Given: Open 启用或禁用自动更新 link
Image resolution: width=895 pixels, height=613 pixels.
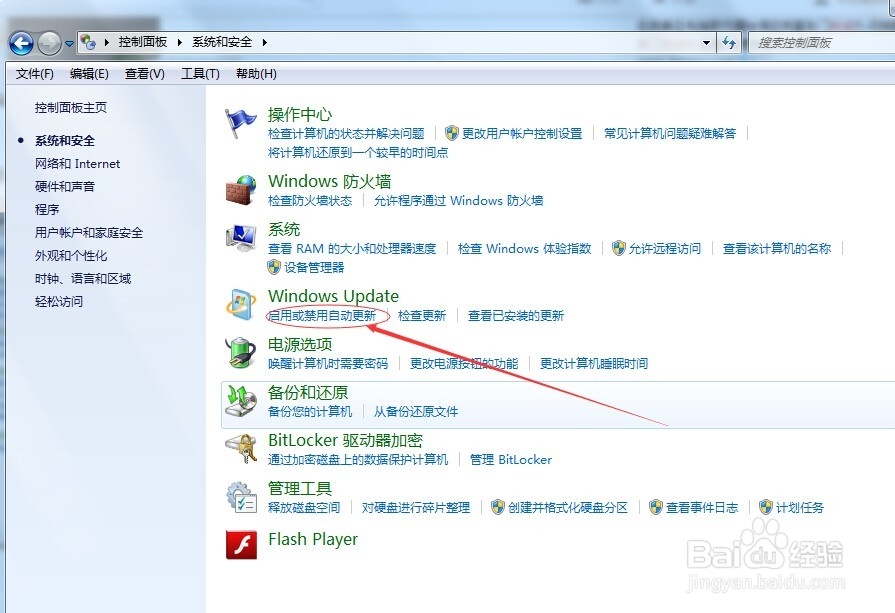Looking at the screenshot, I should coord(322,316).
